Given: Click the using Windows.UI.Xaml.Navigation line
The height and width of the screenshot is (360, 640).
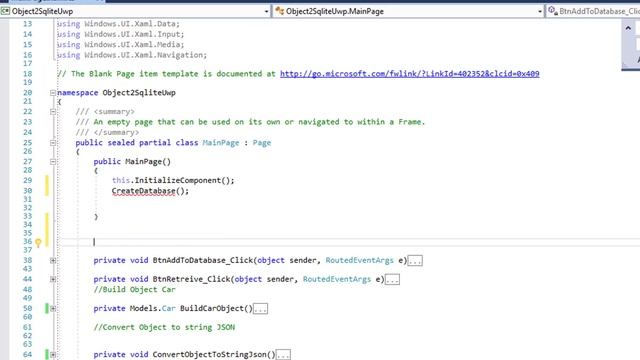Looking at the screenshot, I should (132, 55).
